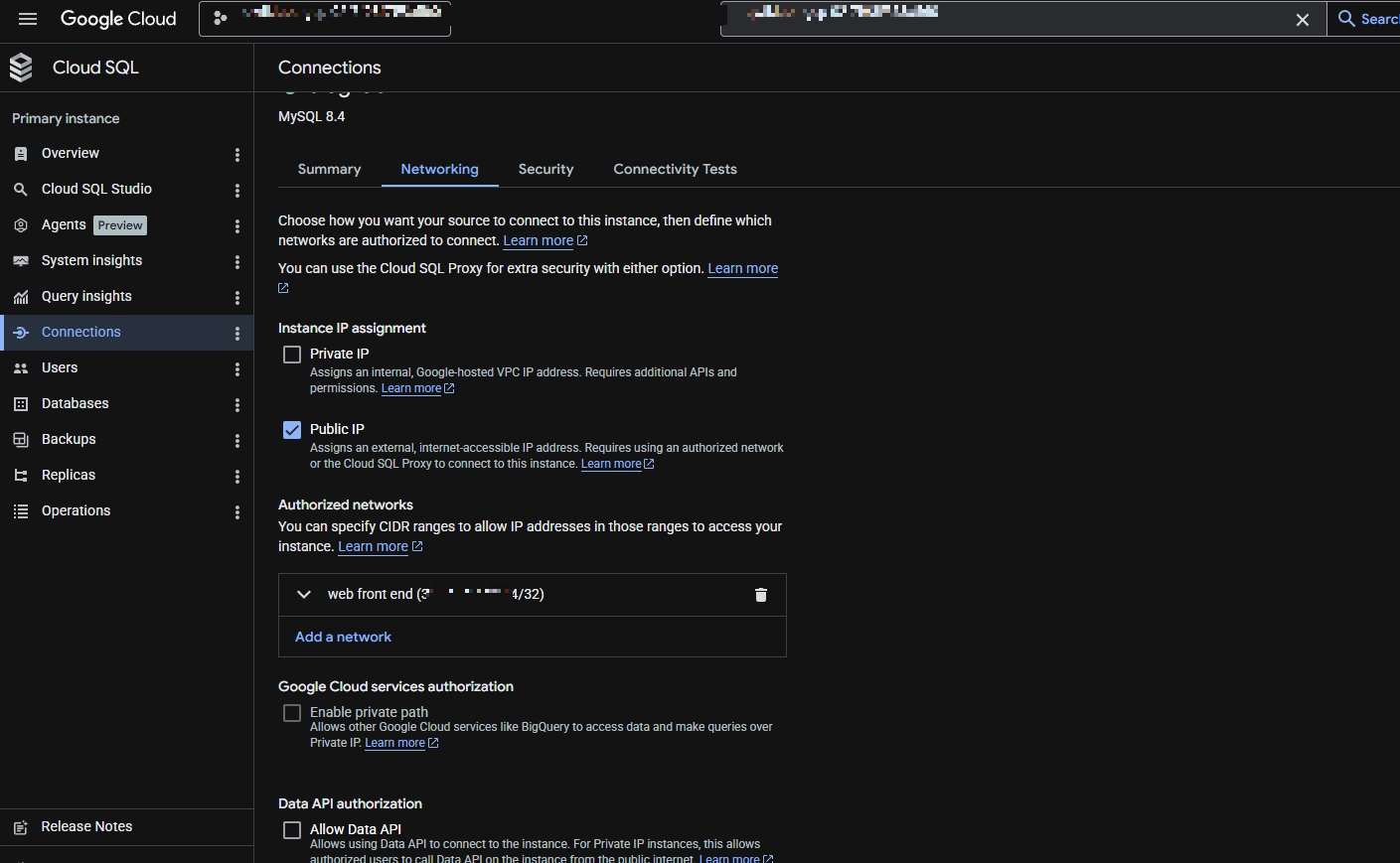Open Learn more link about Cloud SQL Proxy
The height and width of the screenshot is (863, 1400).
pos(742,268)
